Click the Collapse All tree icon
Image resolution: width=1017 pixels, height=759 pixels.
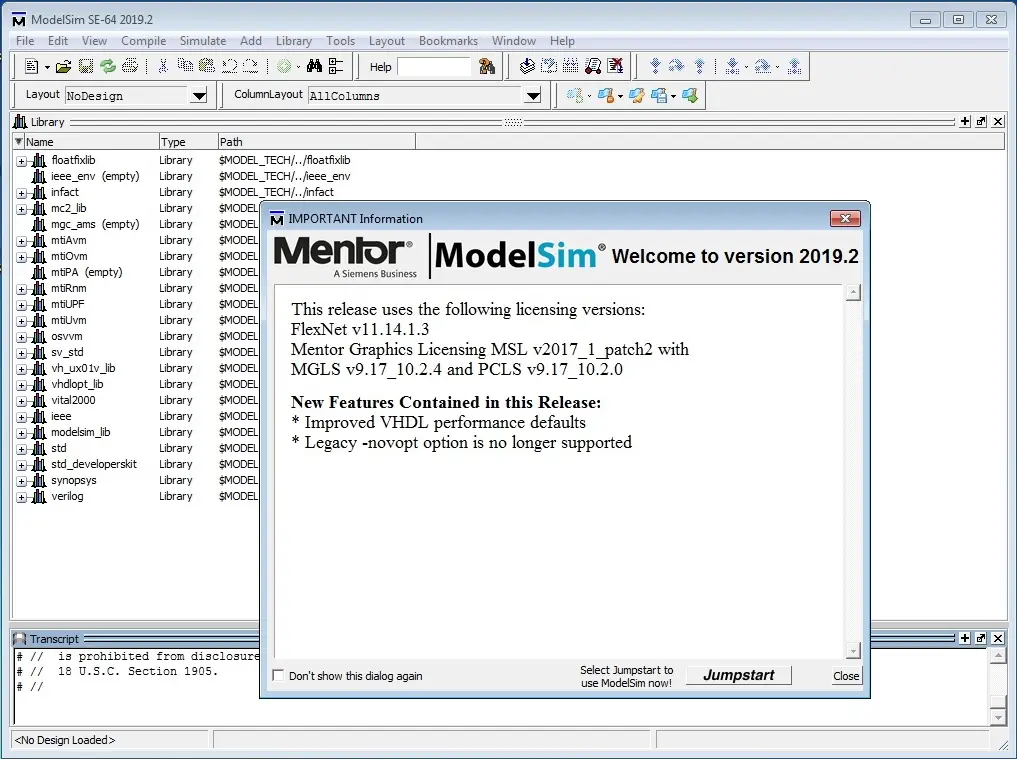pyautogui.click(x=336, y=66)
